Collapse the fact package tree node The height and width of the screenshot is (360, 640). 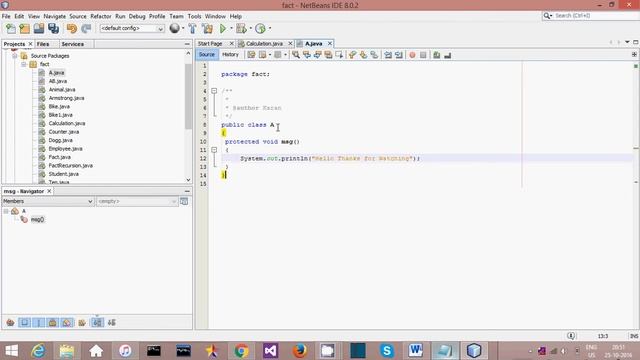point(24,64)
